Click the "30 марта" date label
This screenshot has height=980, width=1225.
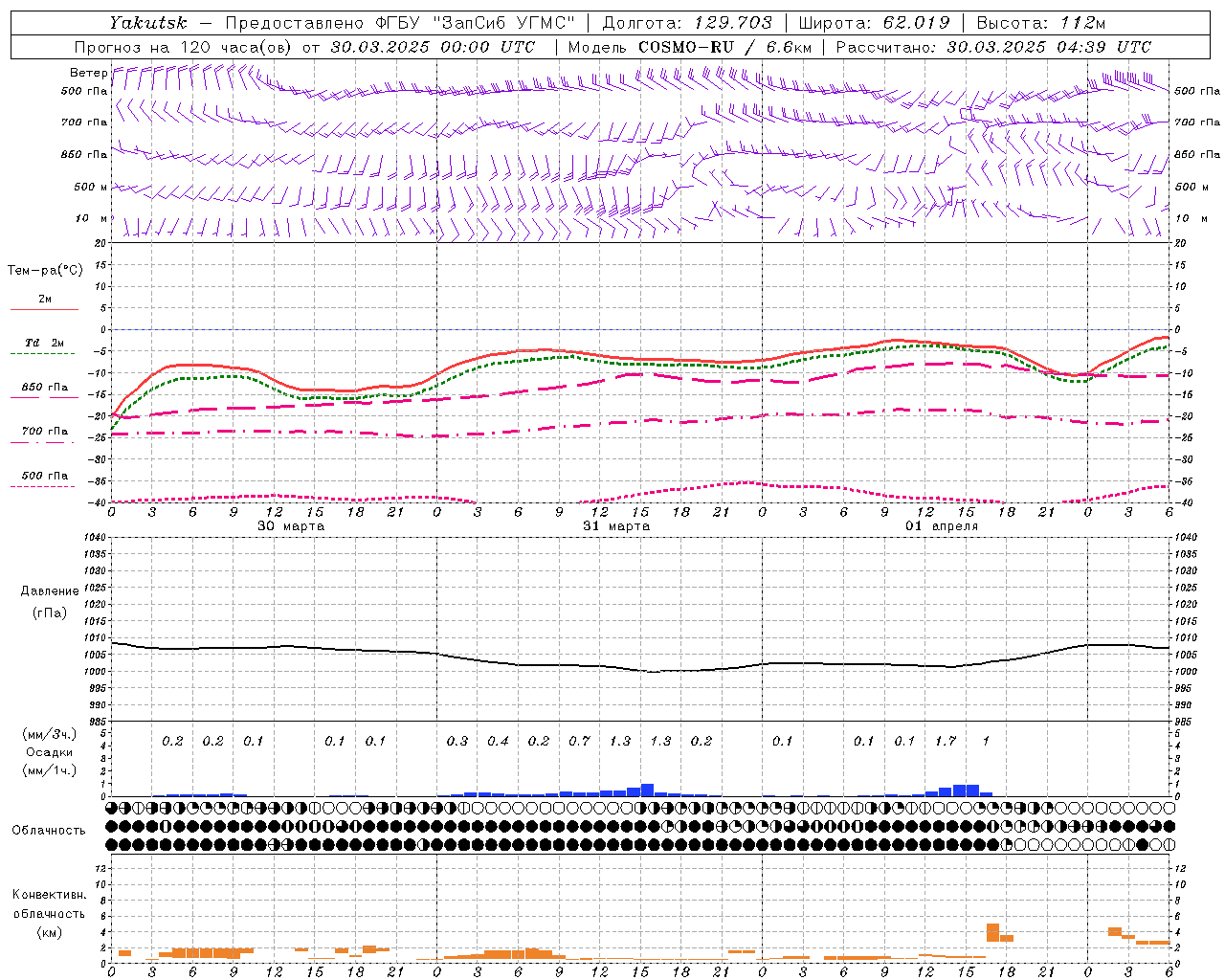tap(291, 526)
